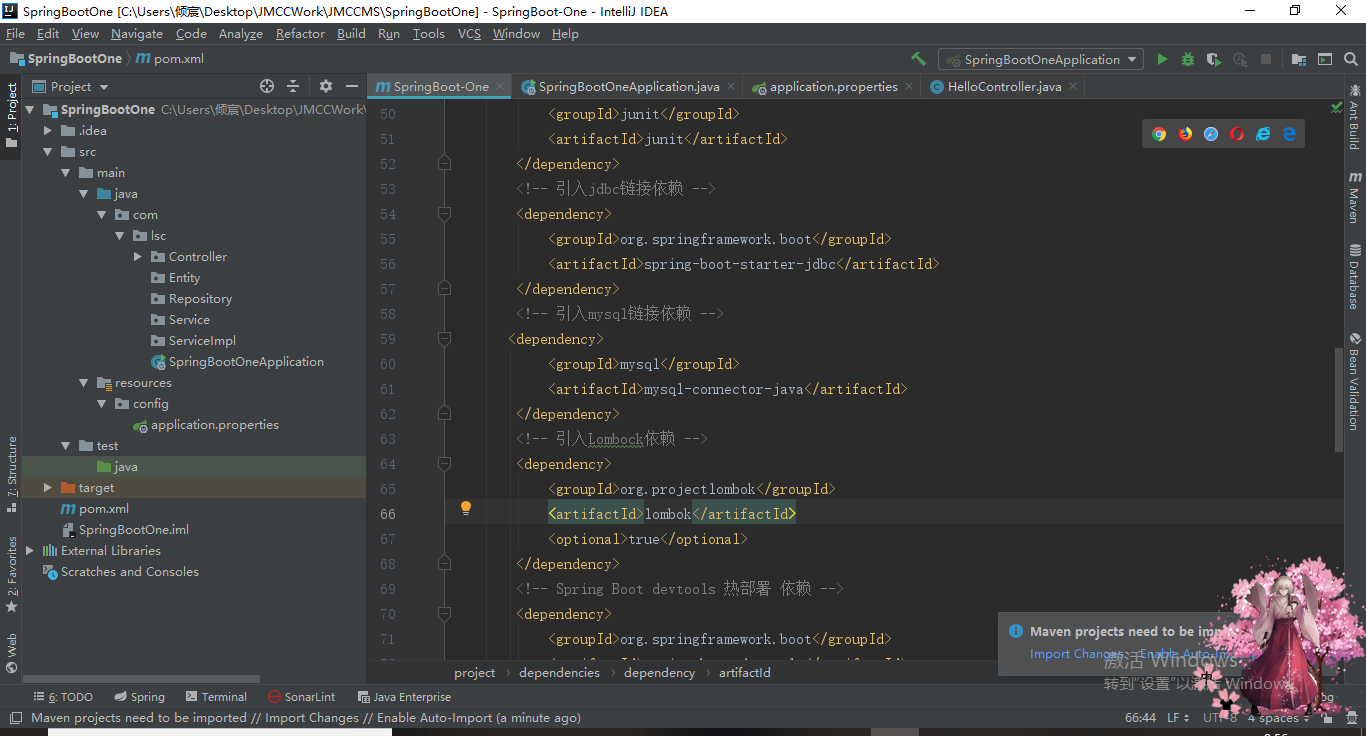Screen dimensions: 1366x736
Task: Switch to application.properties editor tab
Action: (833, 87)
